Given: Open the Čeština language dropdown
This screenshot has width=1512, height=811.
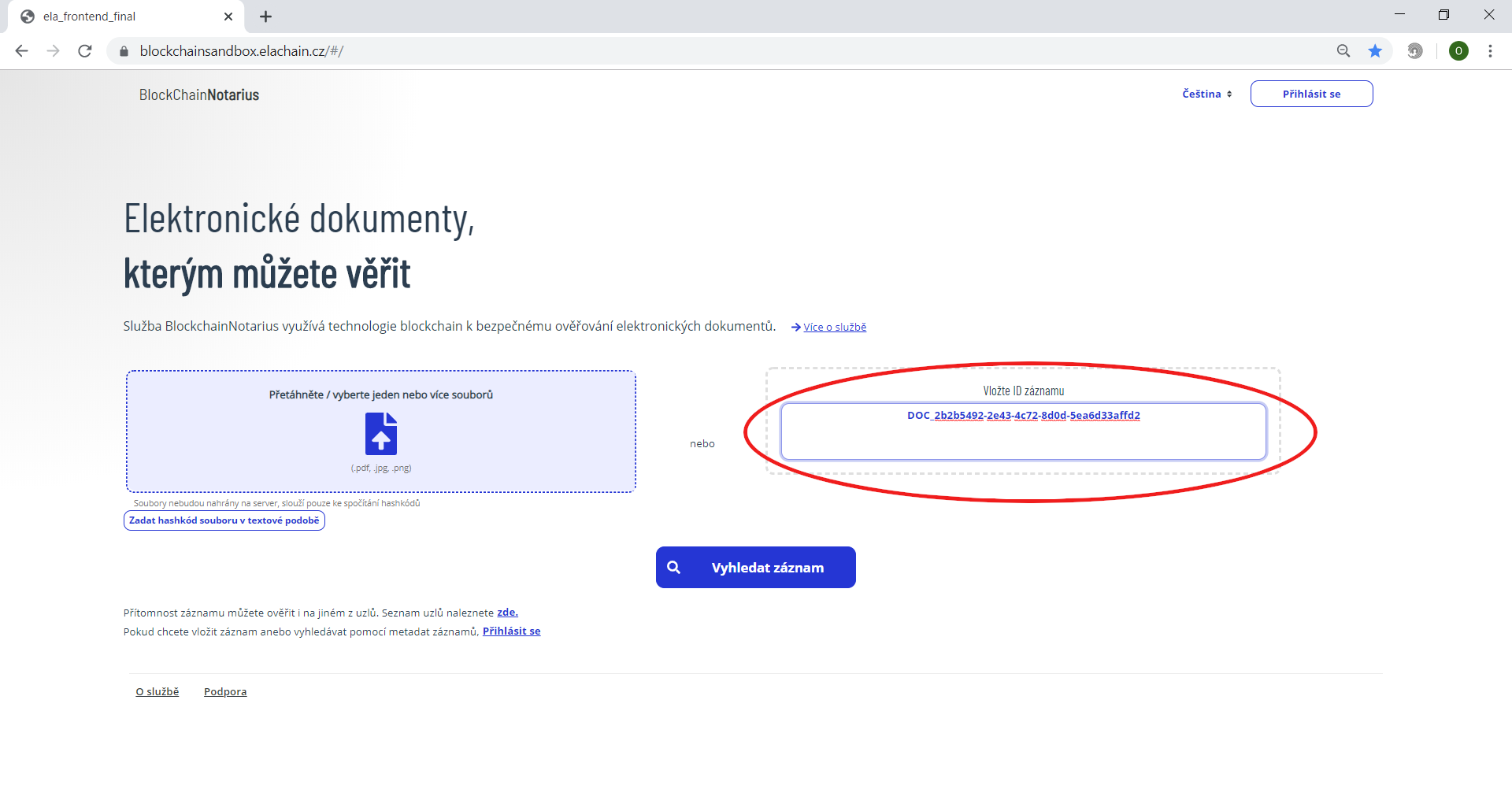Looking at the screenshot, I should 1206,94.
